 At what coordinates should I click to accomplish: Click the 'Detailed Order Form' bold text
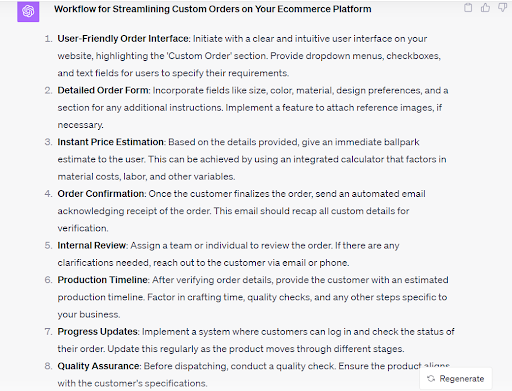[x=103, y=90]
